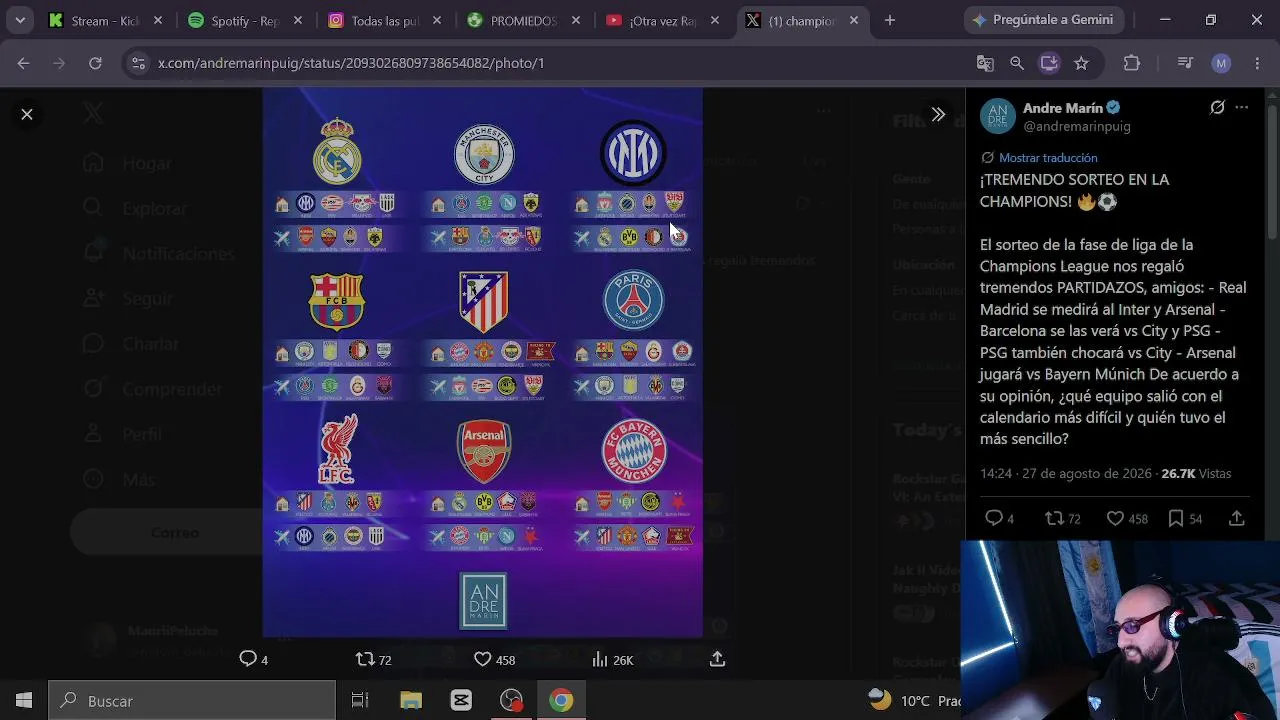Open Google Chrome from the taskbar
Screen dimensions: 1280x720
561,701
